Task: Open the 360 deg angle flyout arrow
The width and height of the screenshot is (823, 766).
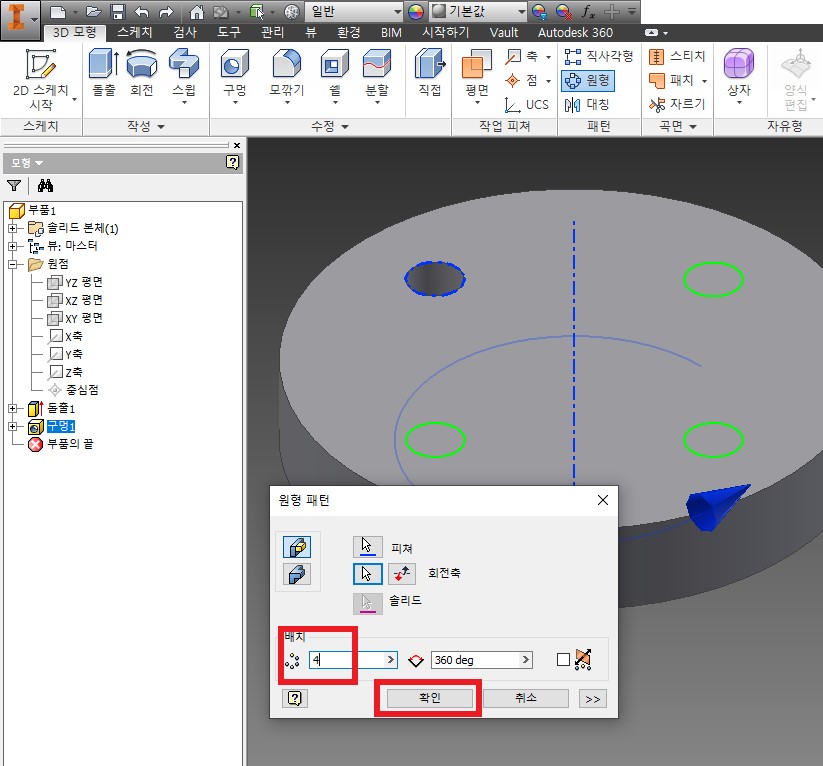Action: click(x=525, y=659)
